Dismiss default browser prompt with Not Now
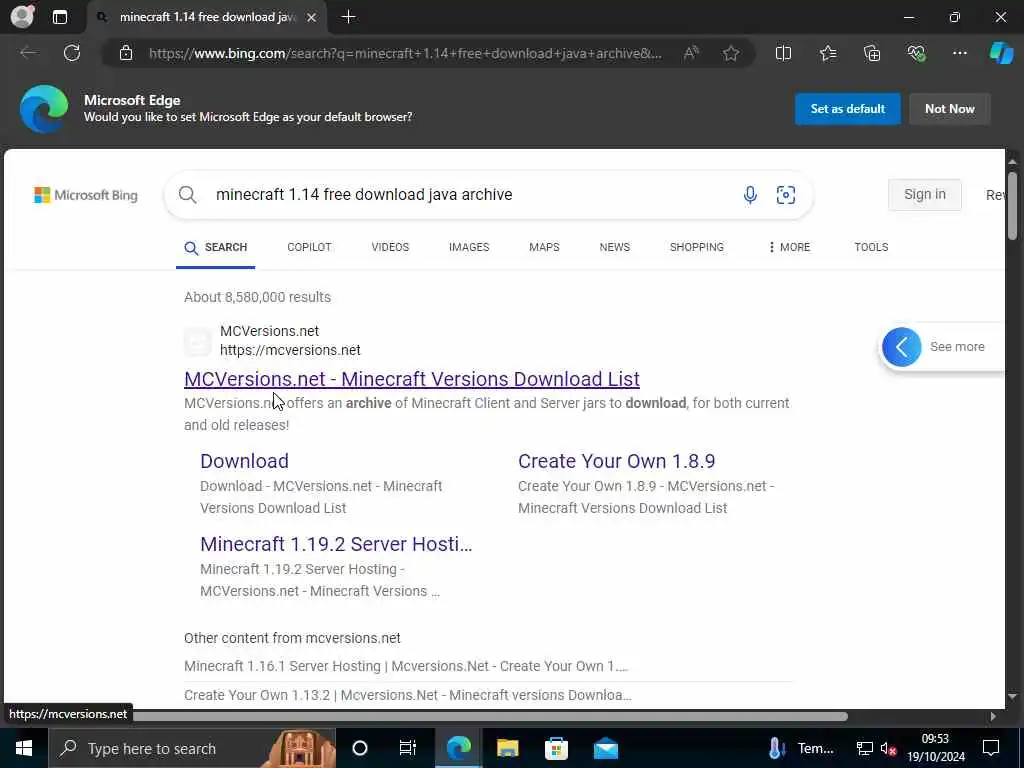Screen dimensions: 1024x768 (x=950, y=109)
